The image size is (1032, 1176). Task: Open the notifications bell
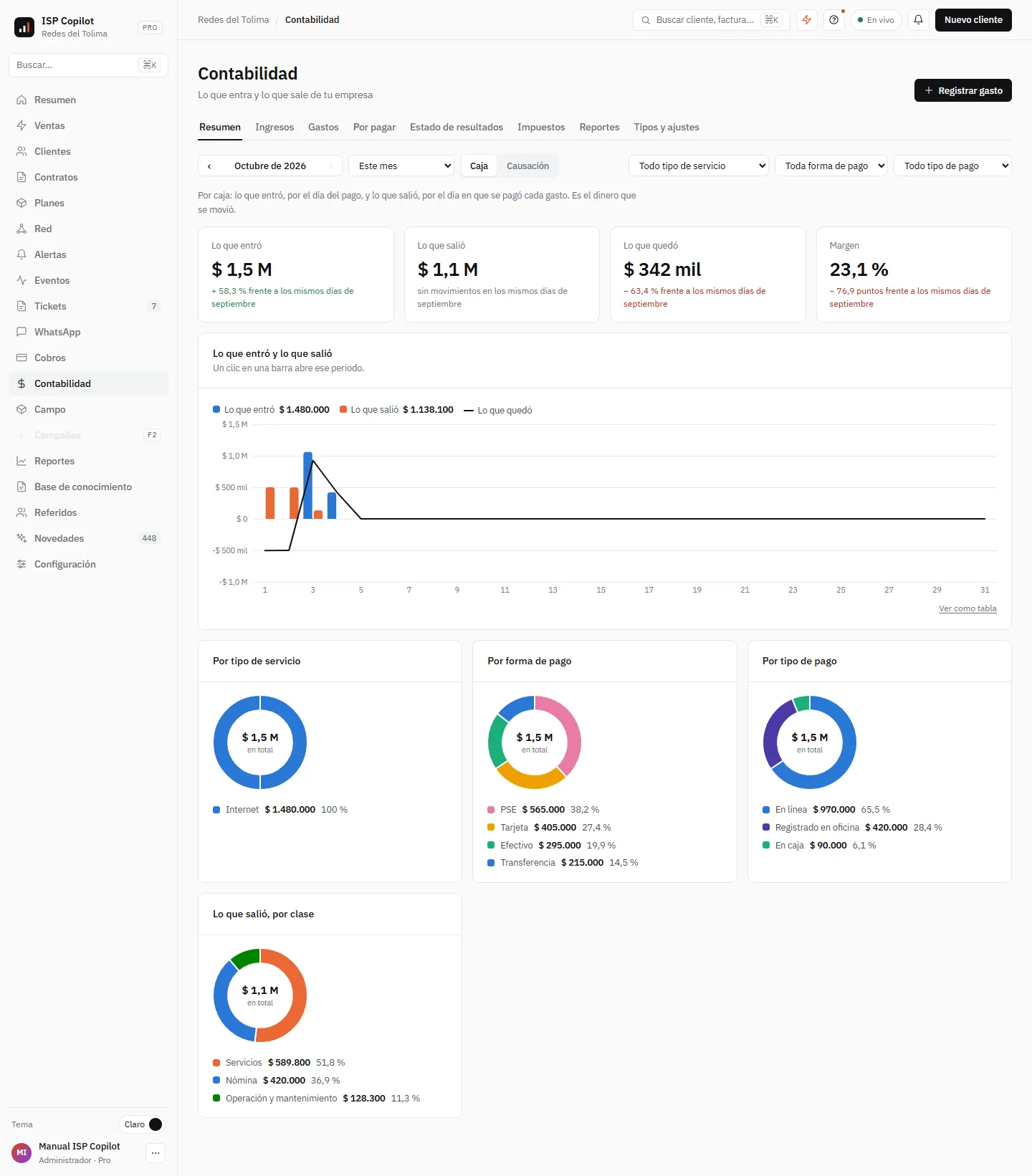pyautogui.click(x=918, y=20)
